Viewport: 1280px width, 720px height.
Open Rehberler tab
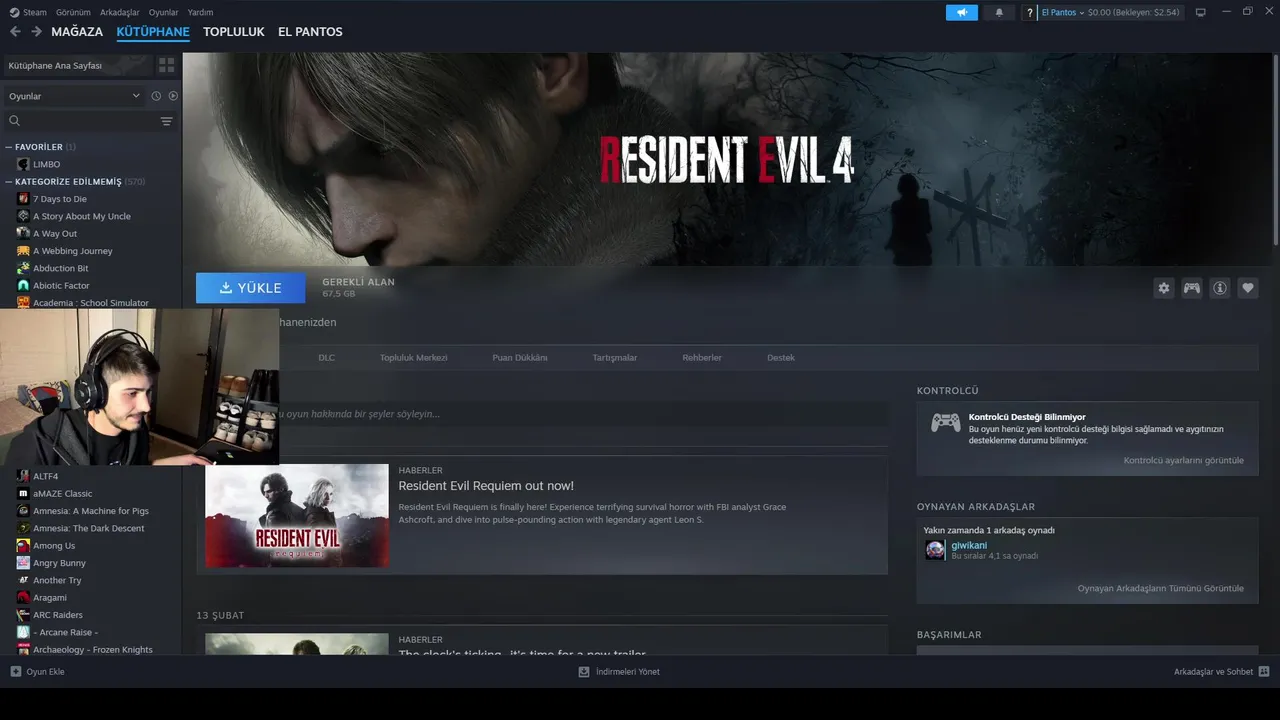coord(702,358)
